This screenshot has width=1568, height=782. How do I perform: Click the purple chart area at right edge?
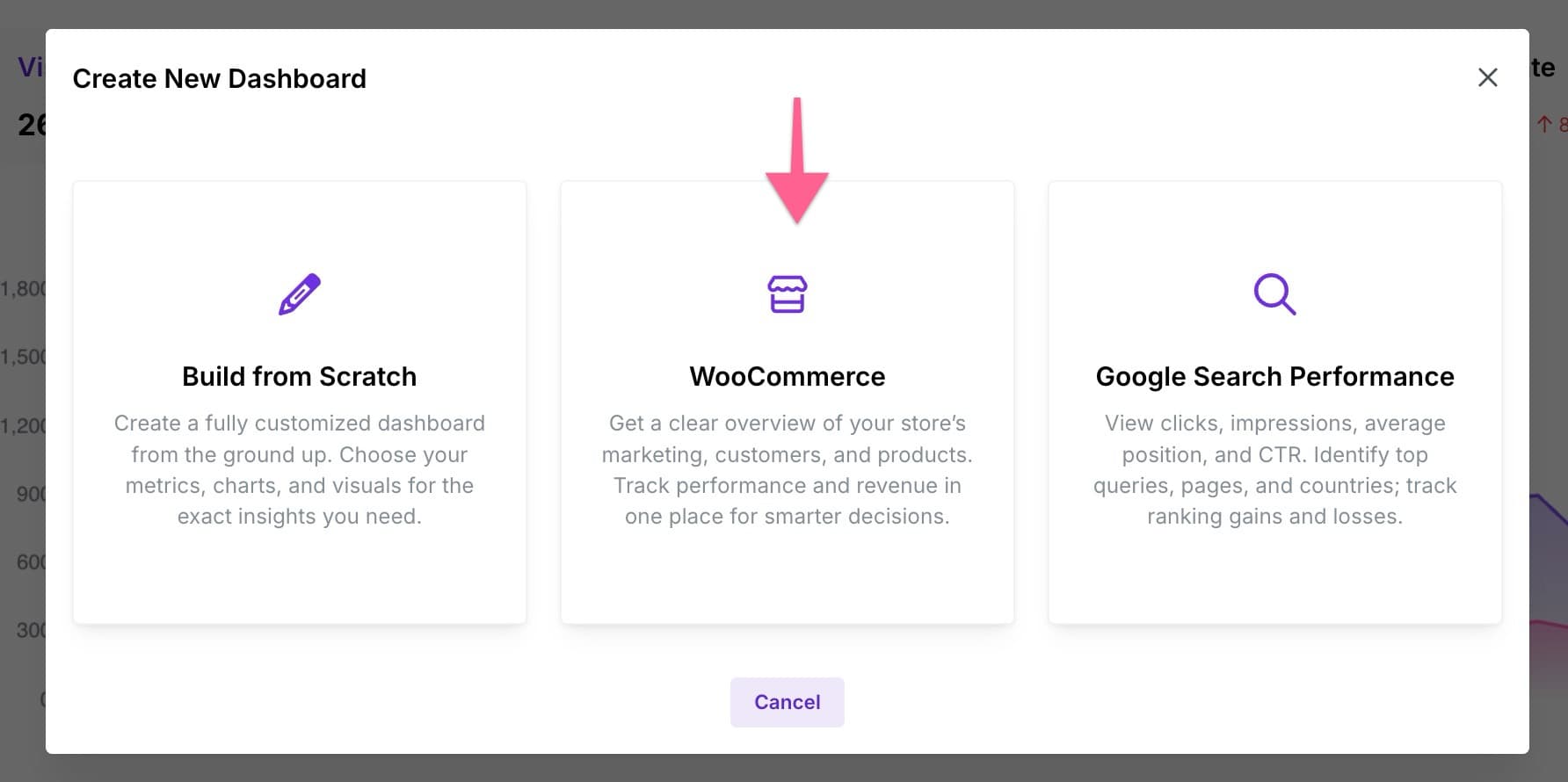1549,562
